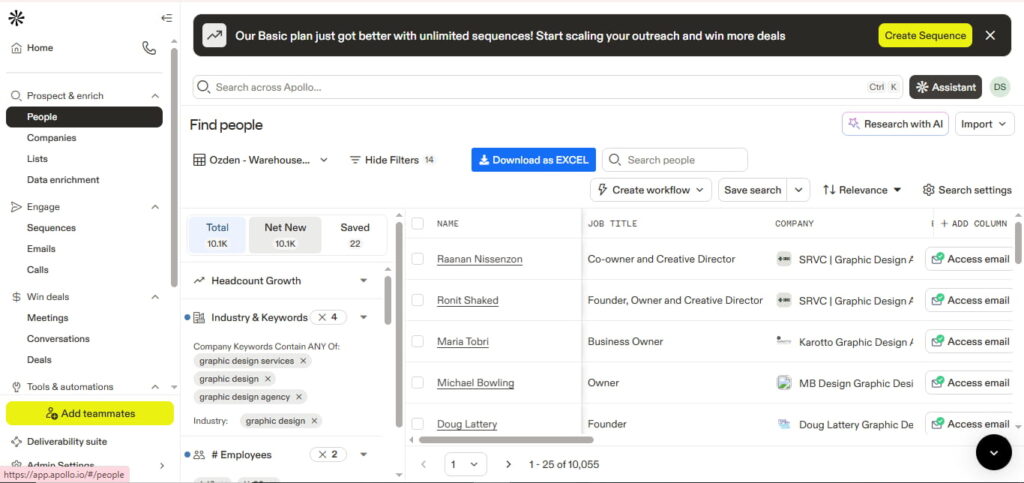Open Sequences in the sidebar

(51, 228)
